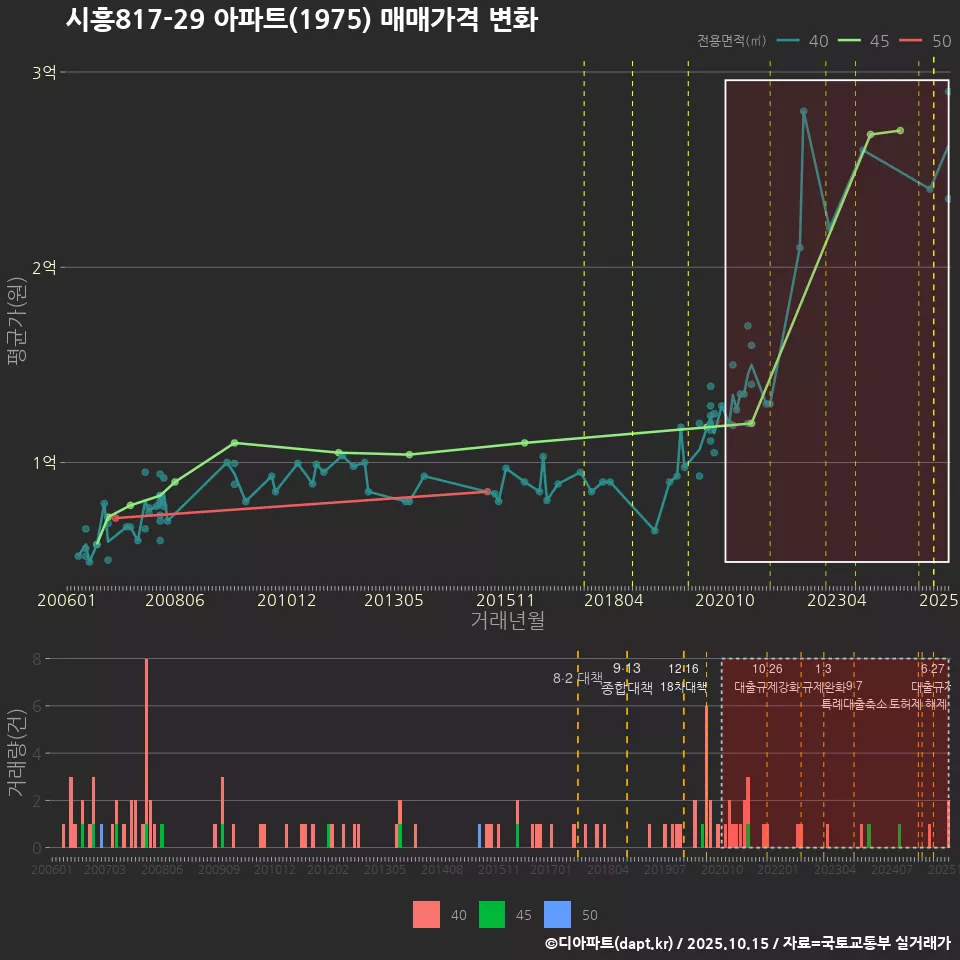Click the 거래년월 x-axis title
This screenshot has height=960, width=960.
[x=507, y=620]
